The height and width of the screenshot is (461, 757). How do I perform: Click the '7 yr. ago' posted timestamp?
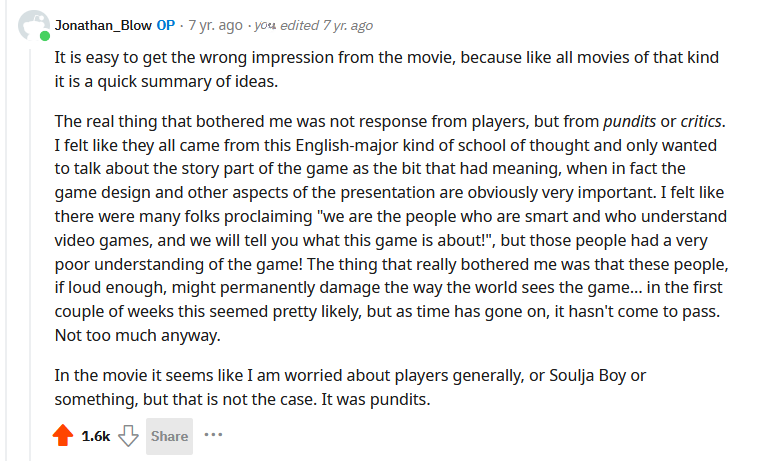215,25
